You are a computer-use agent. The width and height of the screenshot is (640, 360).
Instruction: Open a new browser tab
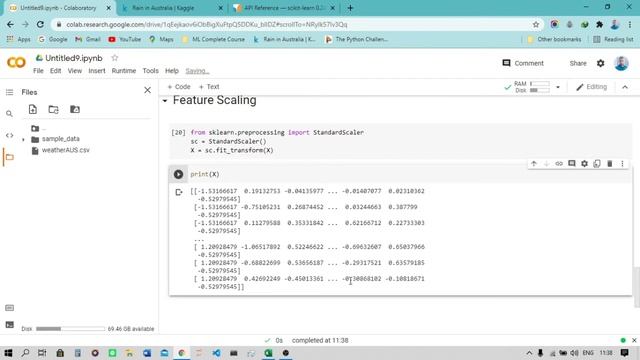click(350, 8)
